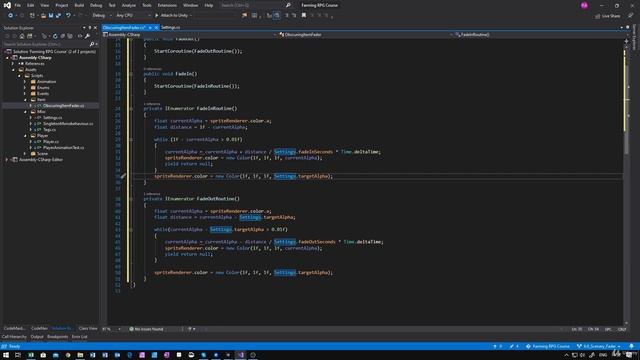This screenshot has width=640, height=360.
Task: Click the user account avatar
Action: [584, 5]
